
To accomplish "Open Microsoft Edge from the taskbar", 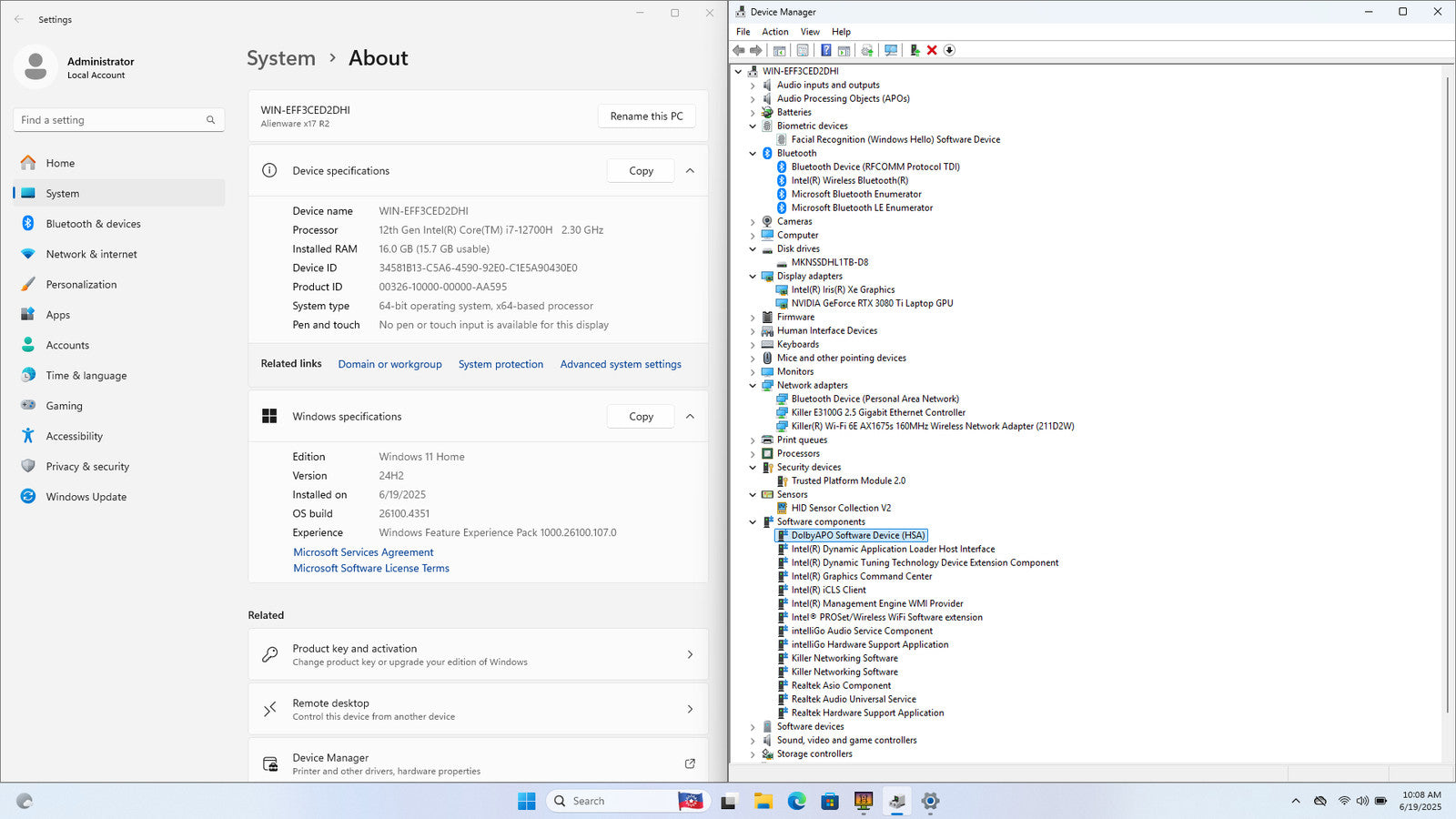I will [x=796, y=801].
